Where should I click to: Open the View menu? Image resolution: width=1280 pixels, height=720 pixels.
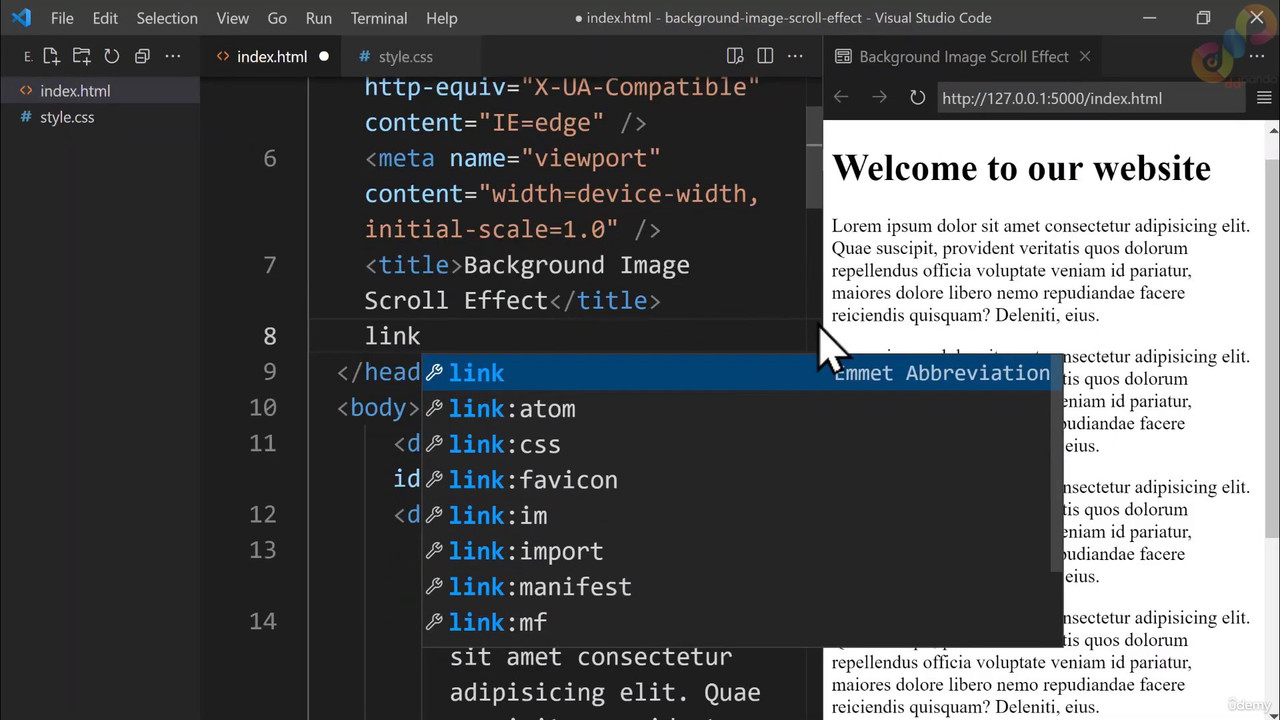tap(233, 18)
